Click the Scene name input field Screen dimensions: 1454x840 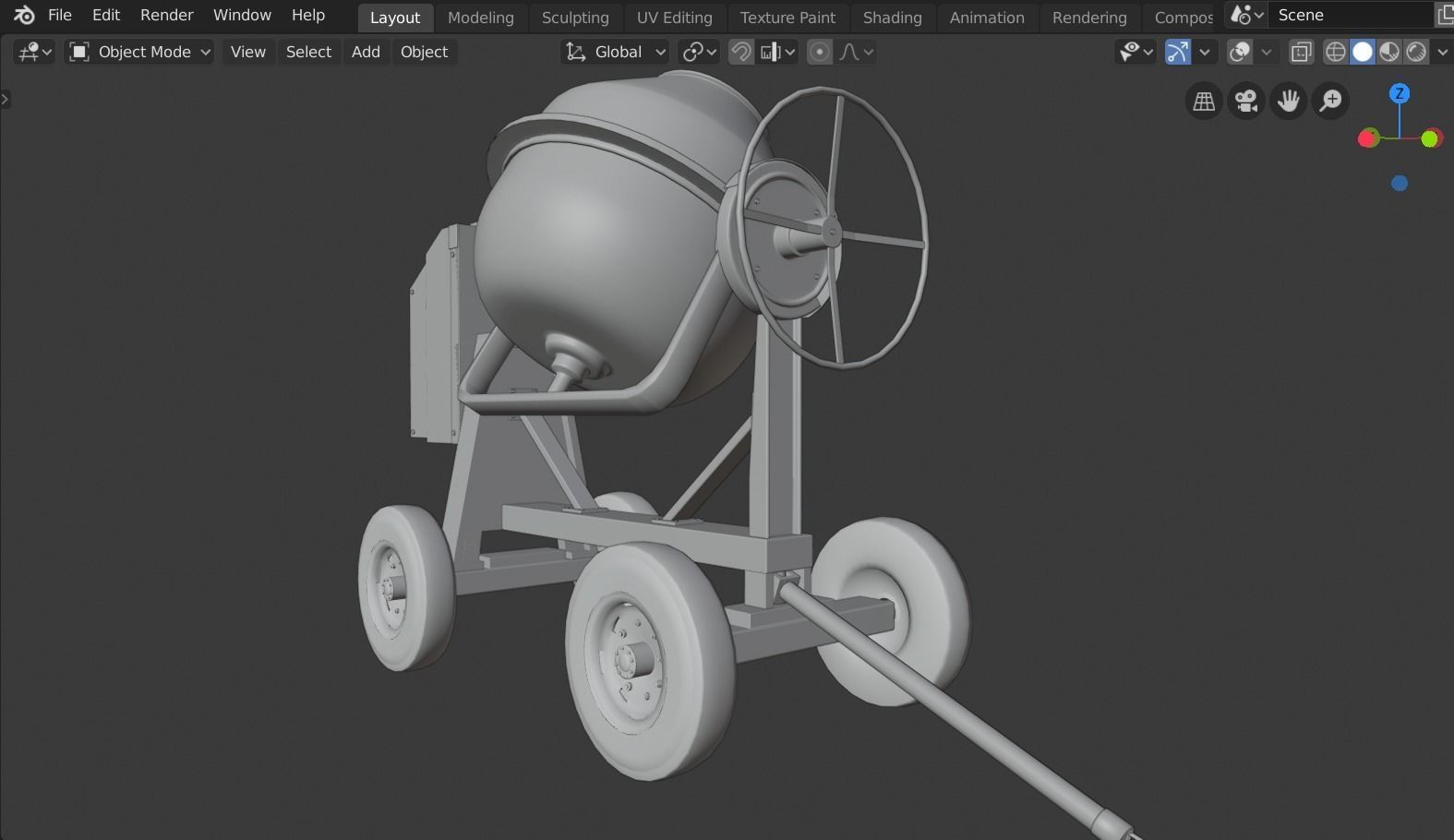(1350, 16)
